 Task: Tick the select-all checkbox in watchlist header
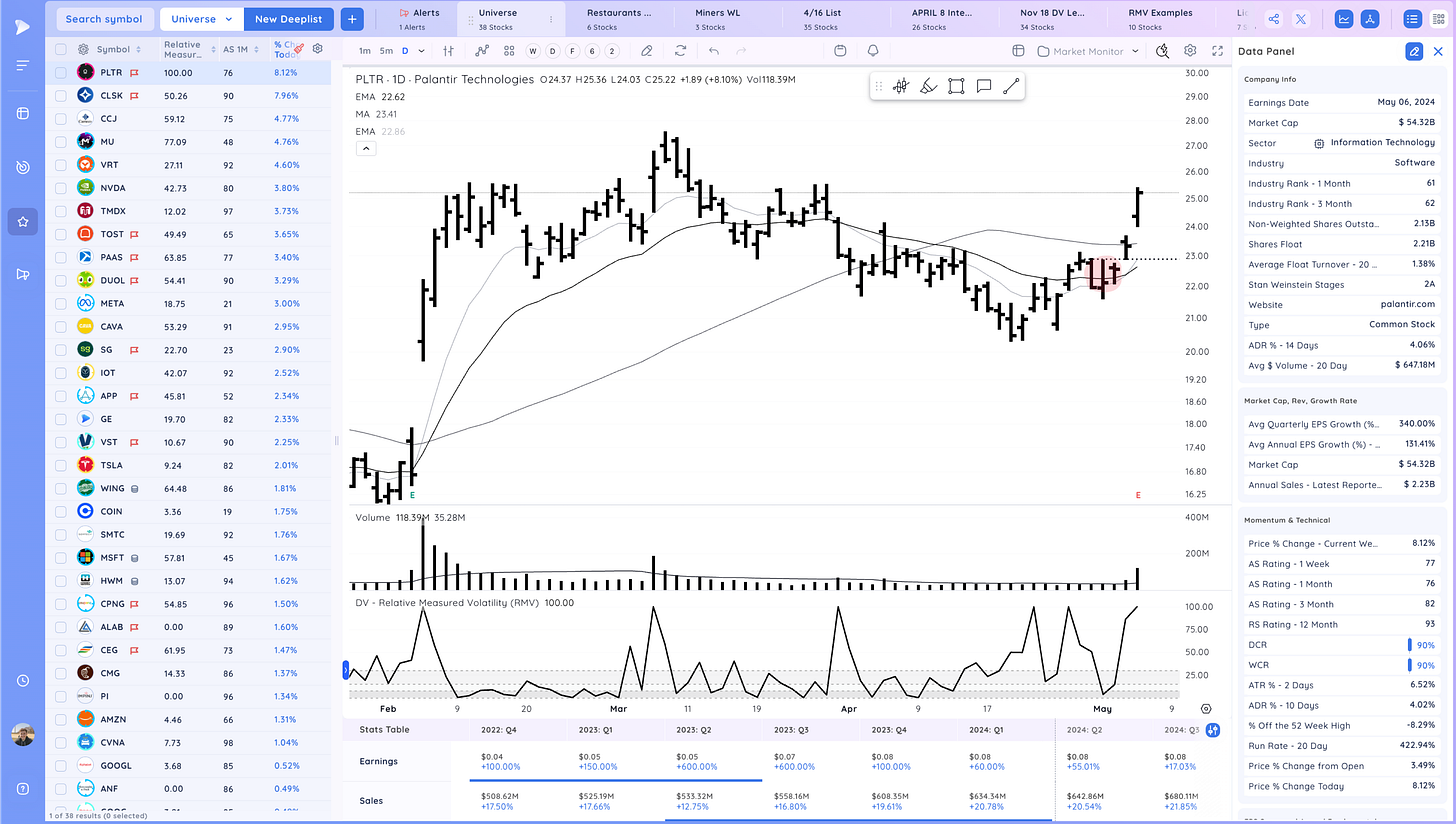click(61, 49)
